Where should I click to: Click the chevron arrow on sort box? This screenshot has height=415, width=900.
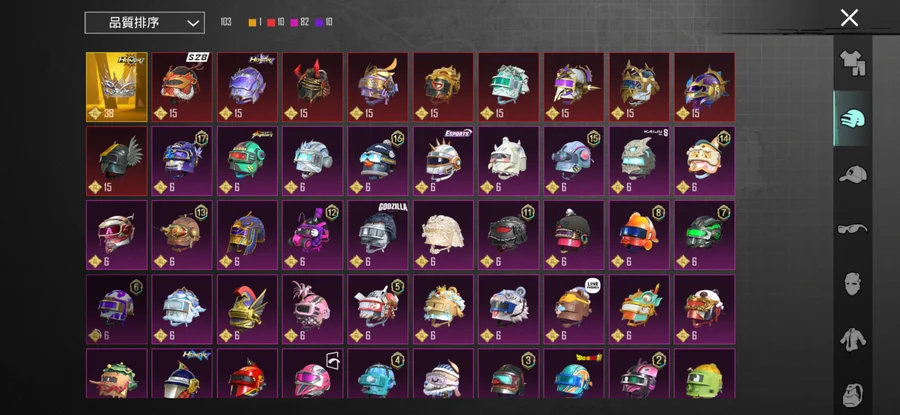click(x=194, y=24)
